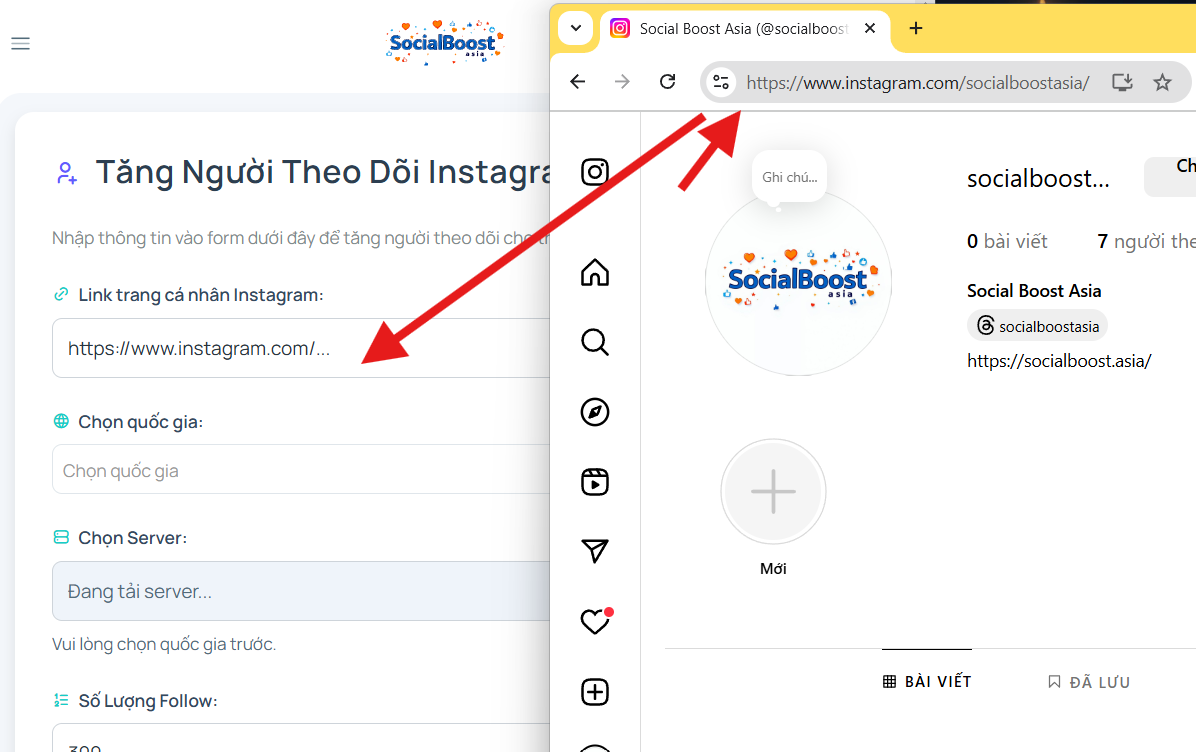Open Instagram Explore compass icon
This screenshot has width=1196, height=752.
point(595,412)
